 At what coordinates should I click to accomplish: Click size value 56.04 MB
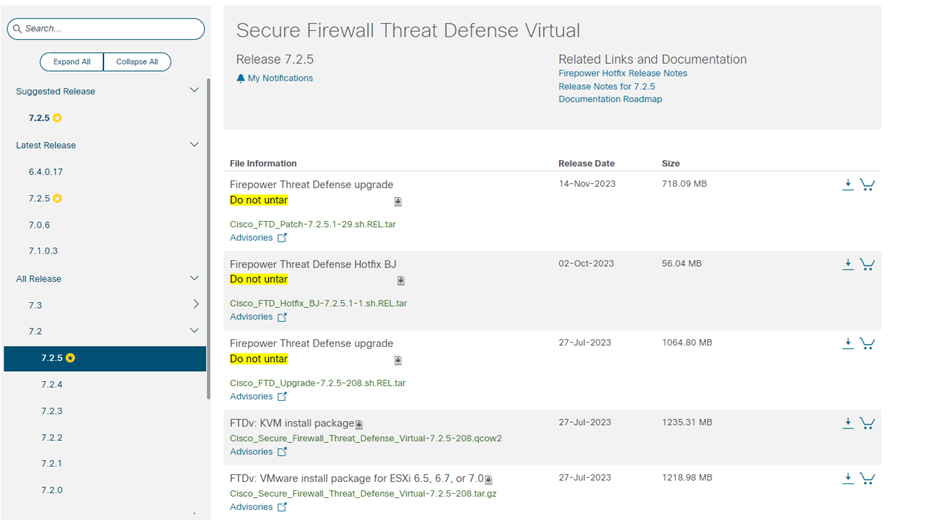coord(682,263)
